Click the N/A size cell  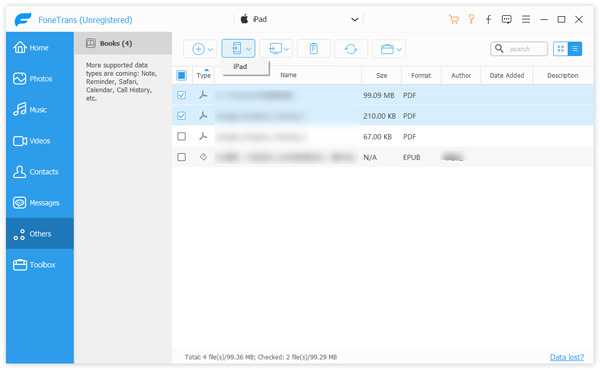370,157
